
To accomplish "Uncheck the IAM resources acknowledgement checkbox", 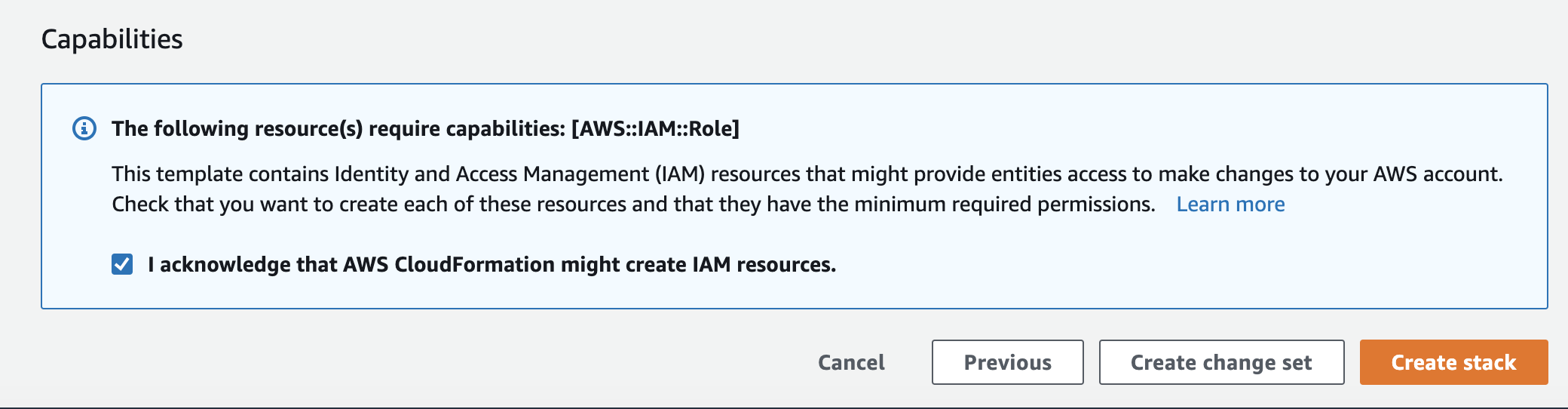I will tap(122, 264).
